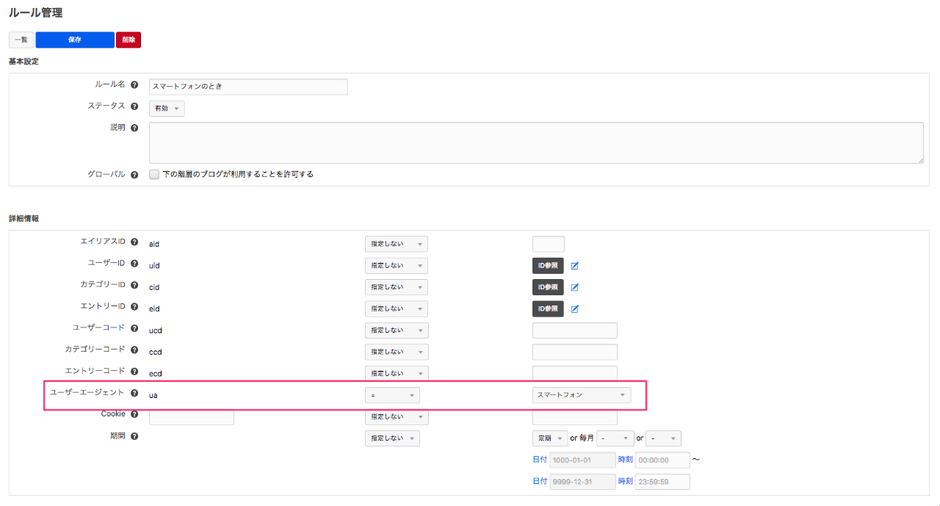Click the edit icon in the ユーザーID row
The height and width of the screenshot is (506, 940).
coord(575,266)
